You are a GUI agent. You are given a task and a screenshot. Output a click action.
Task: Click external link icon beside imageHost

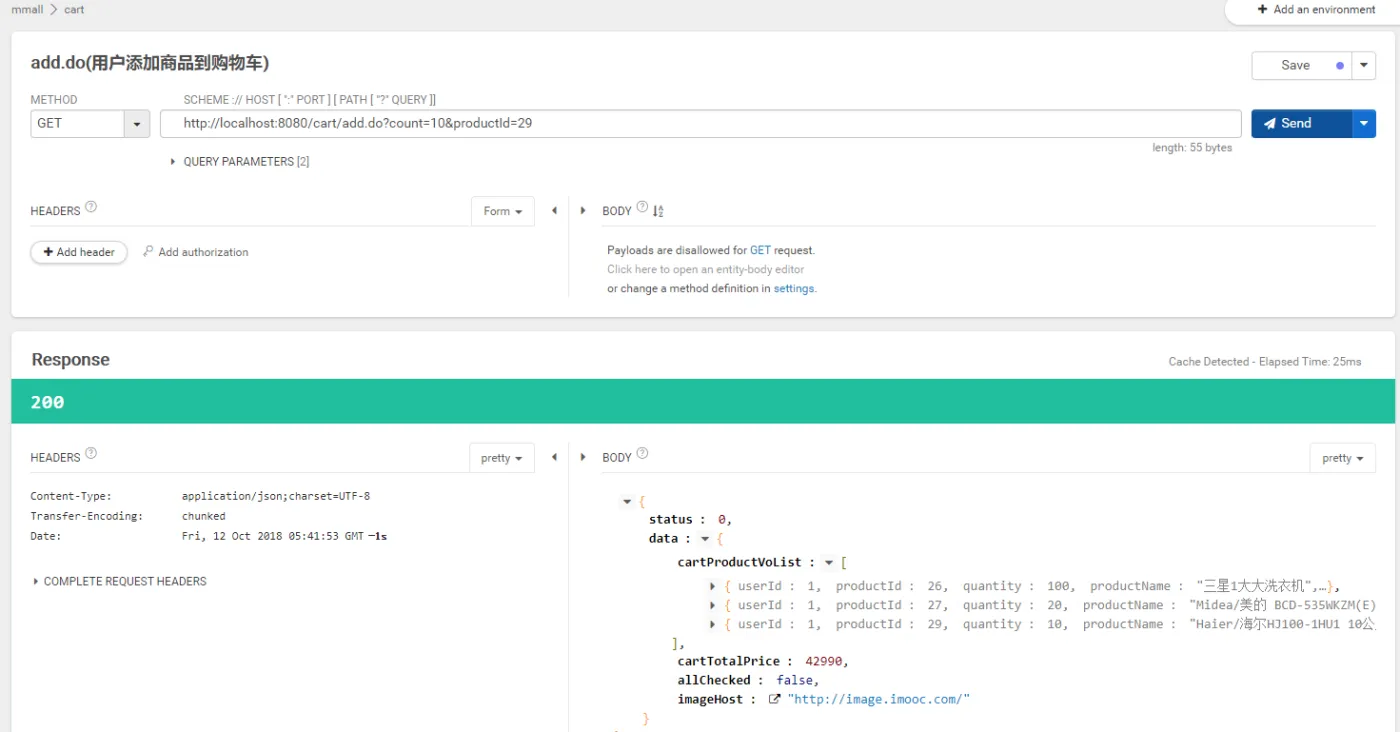pyautogui.click(x=774, y=699)
